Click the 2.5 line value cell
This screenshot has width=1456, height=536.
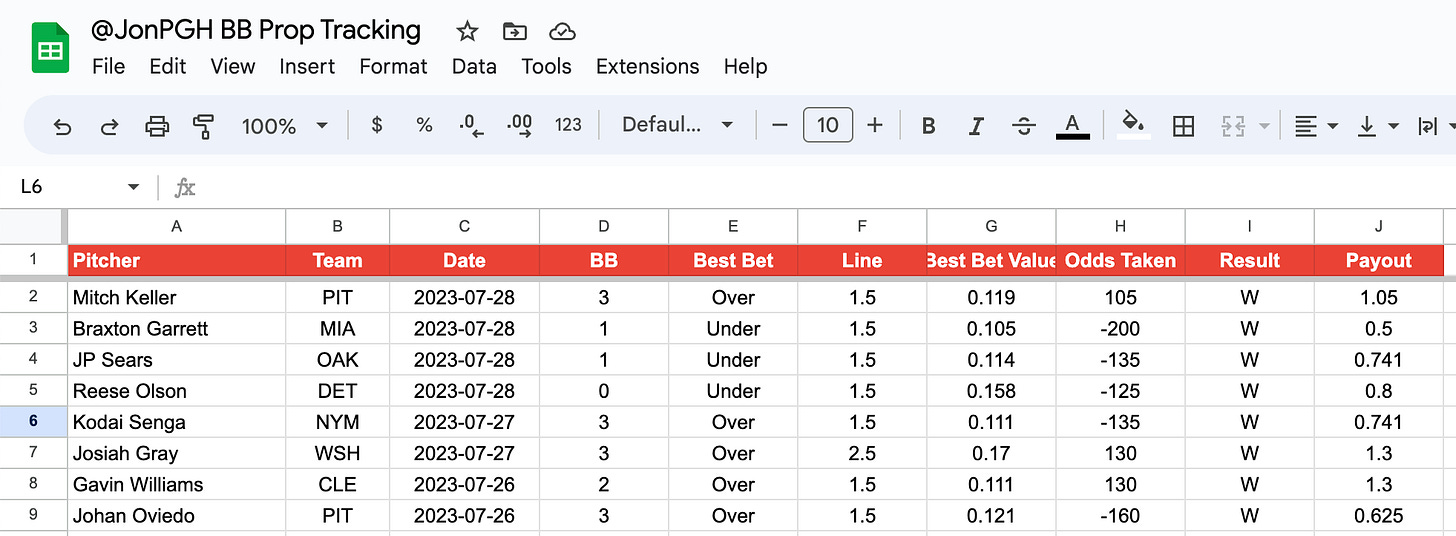pyautogui.click(x=862, y=453)
